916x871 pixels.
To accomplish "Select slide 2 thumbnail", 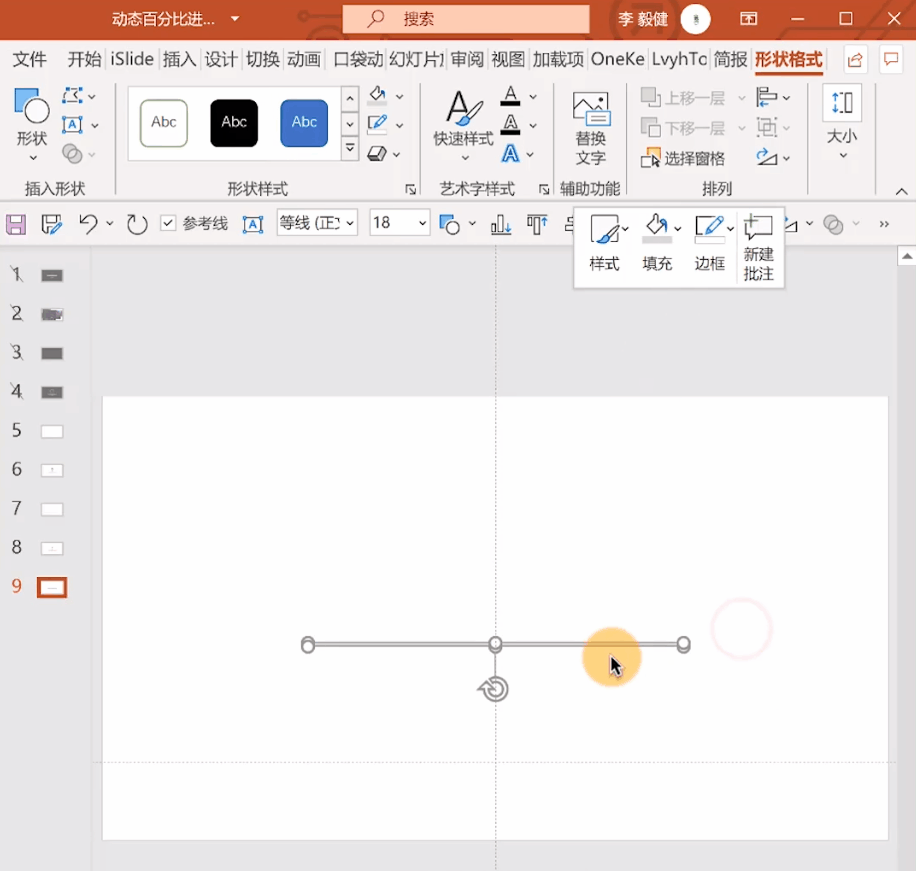I will click(x=51, y=315).
